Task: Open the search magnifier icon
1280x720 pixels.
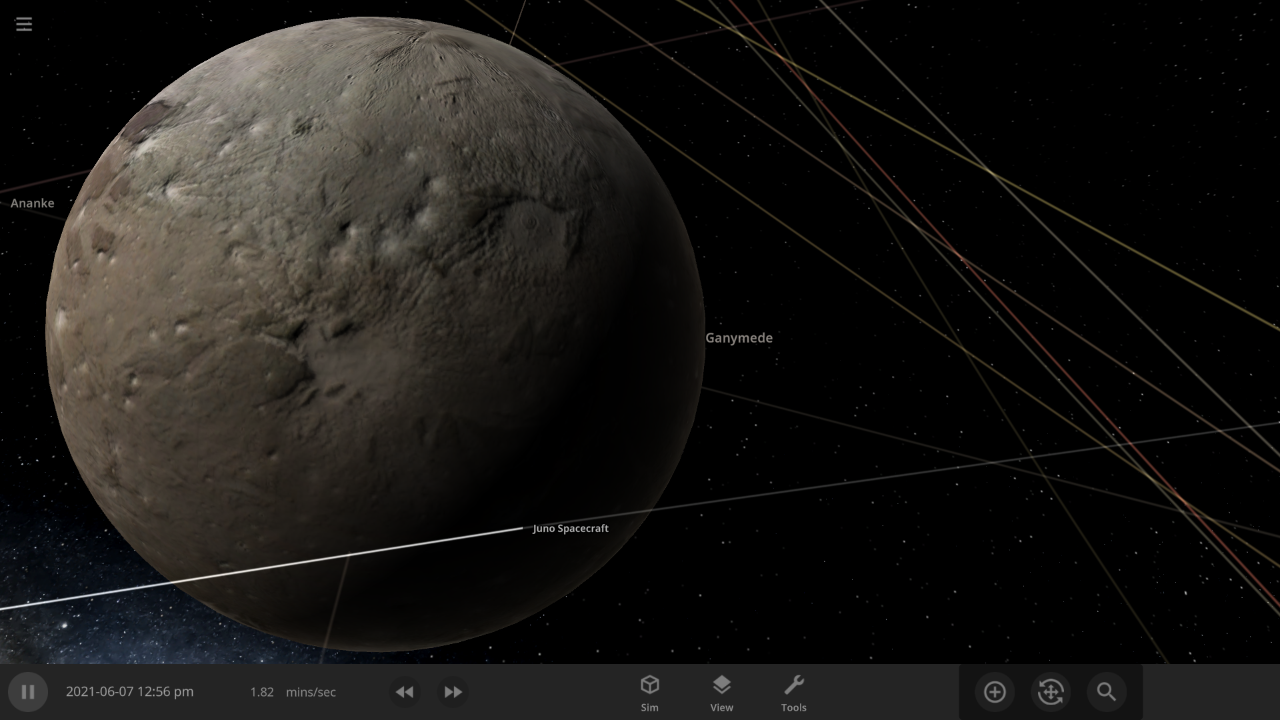Action: (x=1106, y=692)
